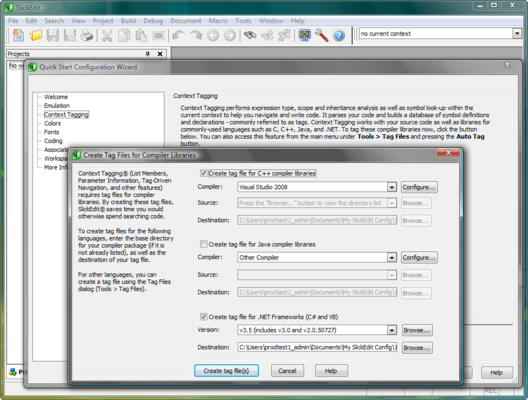This screenshot has height=400, width=528.
Task: Open the Macro menu
Action: (x=218, y=21)
